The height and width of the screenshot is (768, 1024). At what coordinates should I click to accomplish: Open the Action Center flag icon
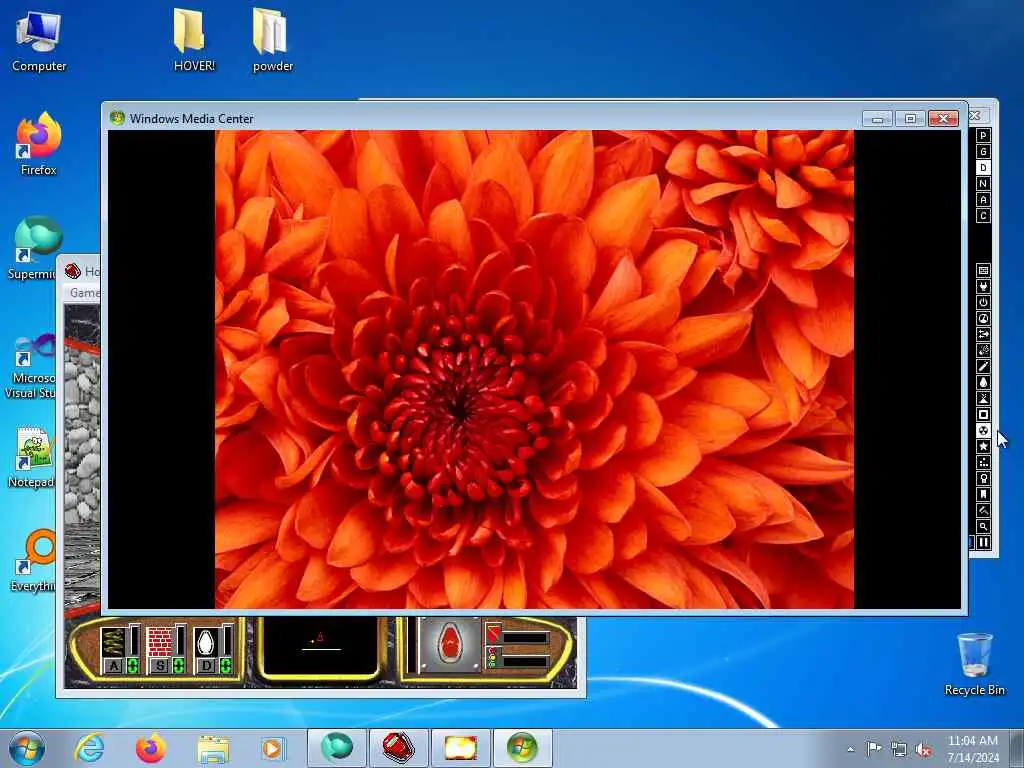874,749
